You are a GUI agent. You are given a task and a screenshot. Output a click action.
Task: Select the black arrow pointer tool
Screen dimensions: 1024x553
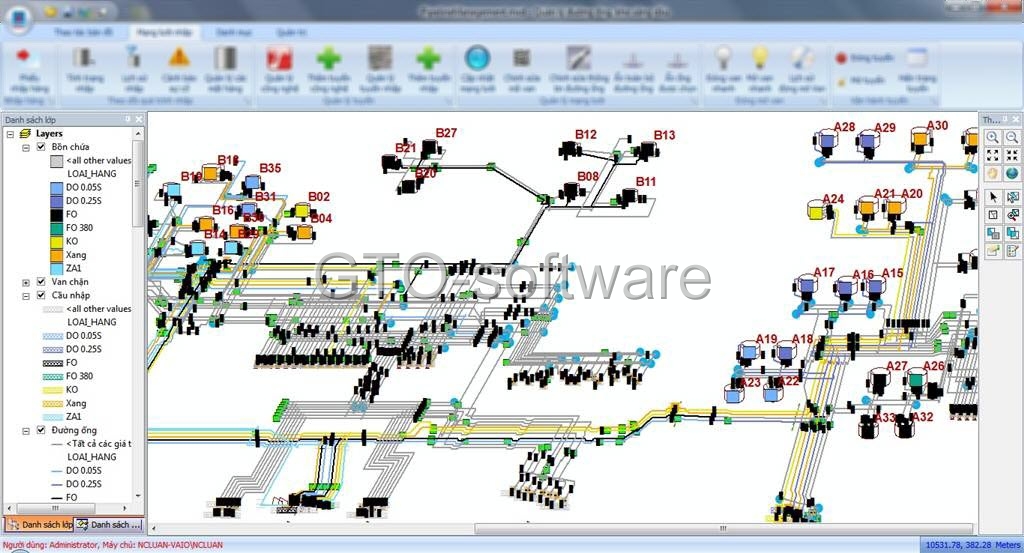pos(993,197)
